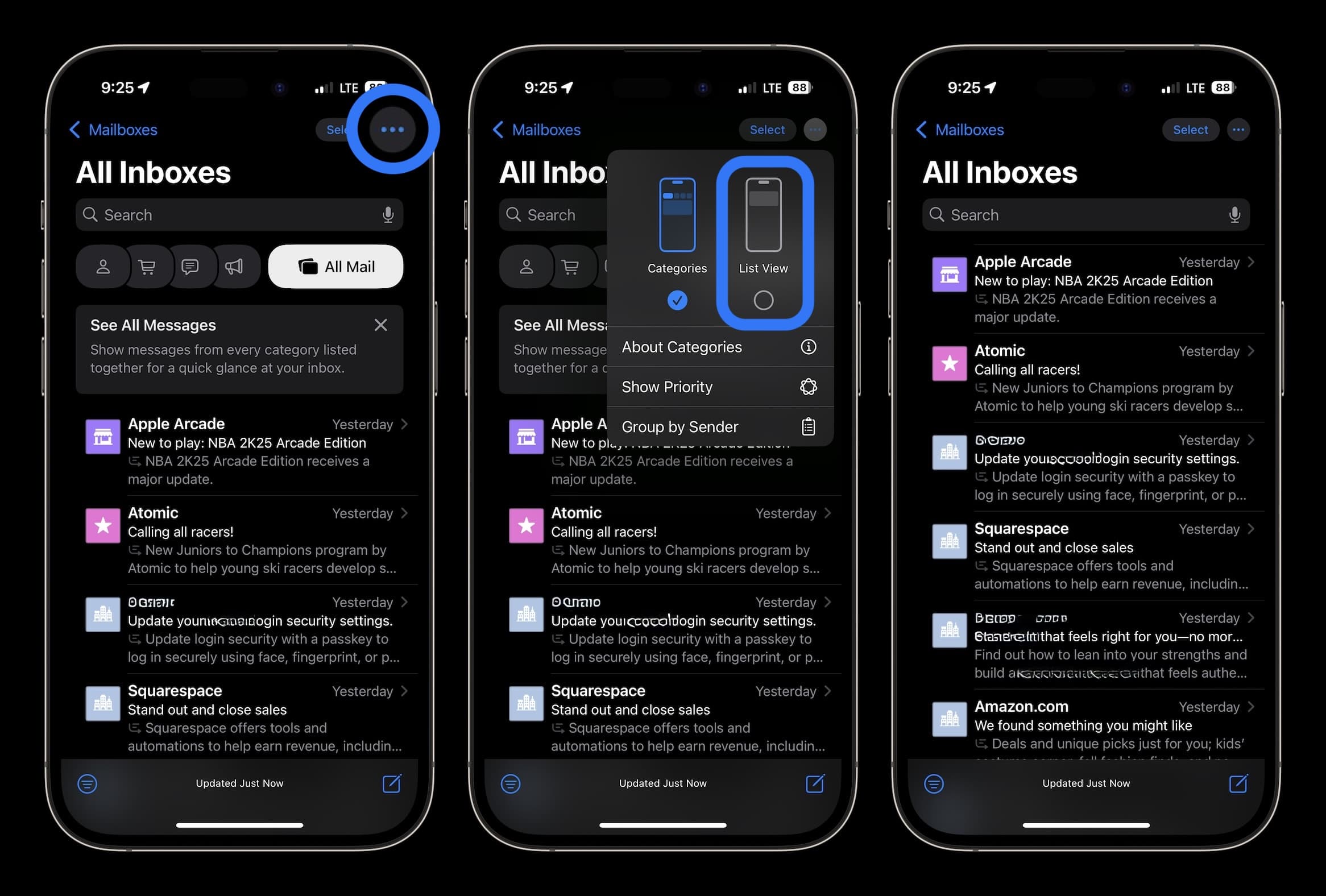Tap the promotions megaphone category icon
Viewport: 1326px width, 896px height.
point(234,265)
